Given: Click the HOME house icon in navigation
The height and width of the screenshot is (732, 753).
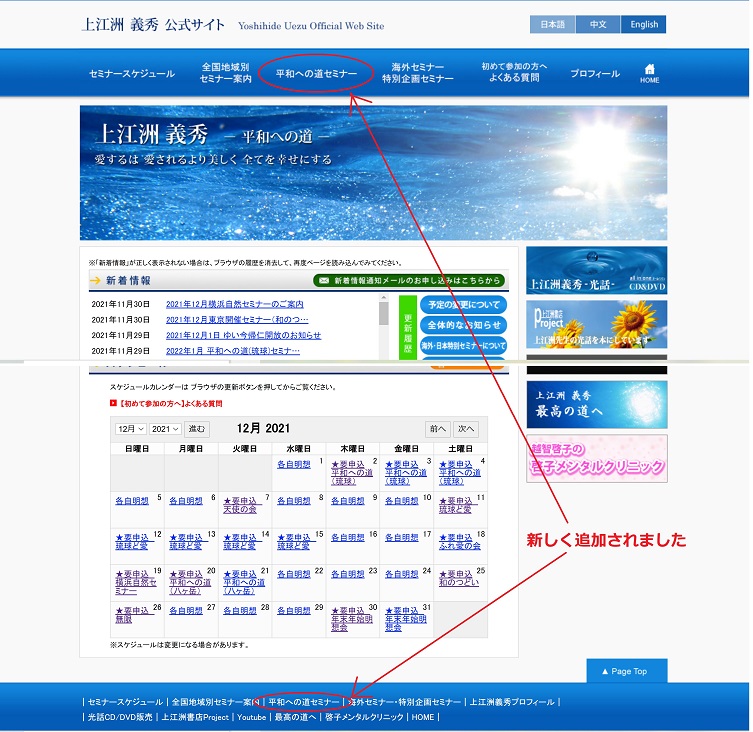Looking at the screenshot, I should tap(649, 73).
